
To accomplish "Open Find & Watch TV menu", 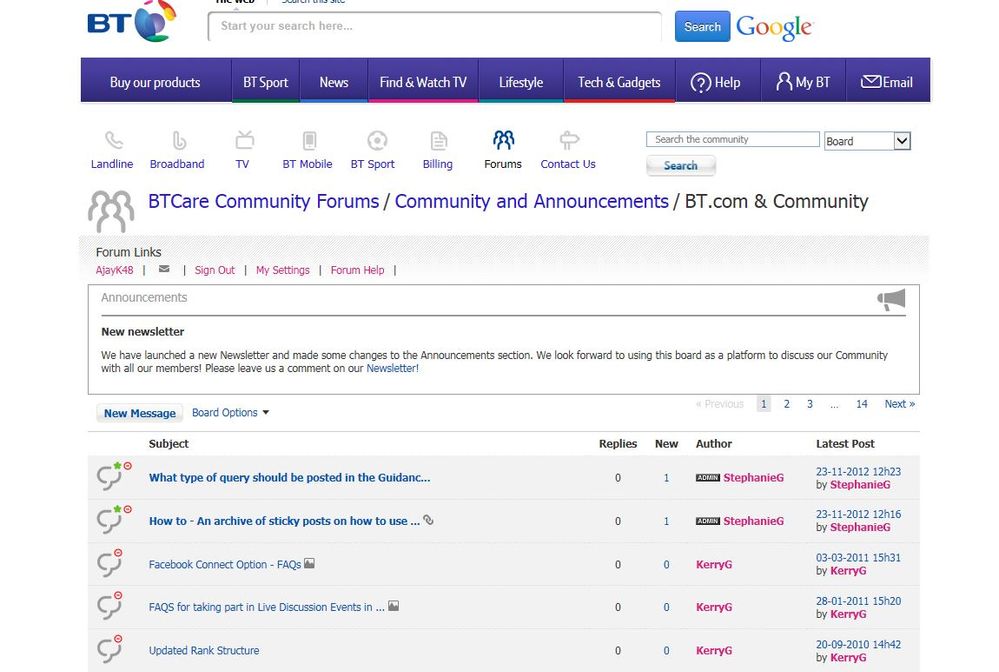I will 423,82.
